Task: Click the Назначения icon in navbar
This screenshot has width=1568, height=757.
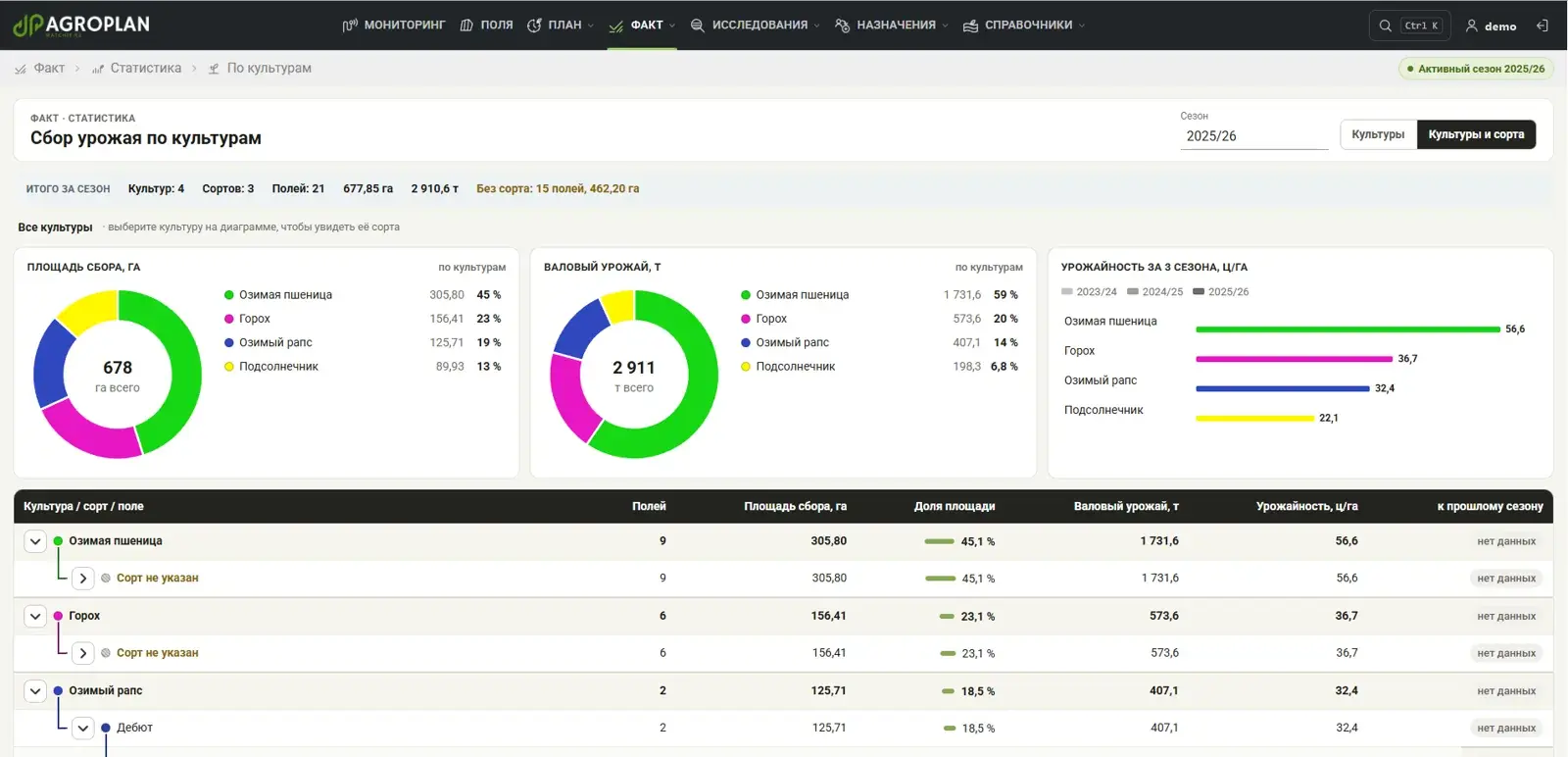Action: (x=842, y=25)
